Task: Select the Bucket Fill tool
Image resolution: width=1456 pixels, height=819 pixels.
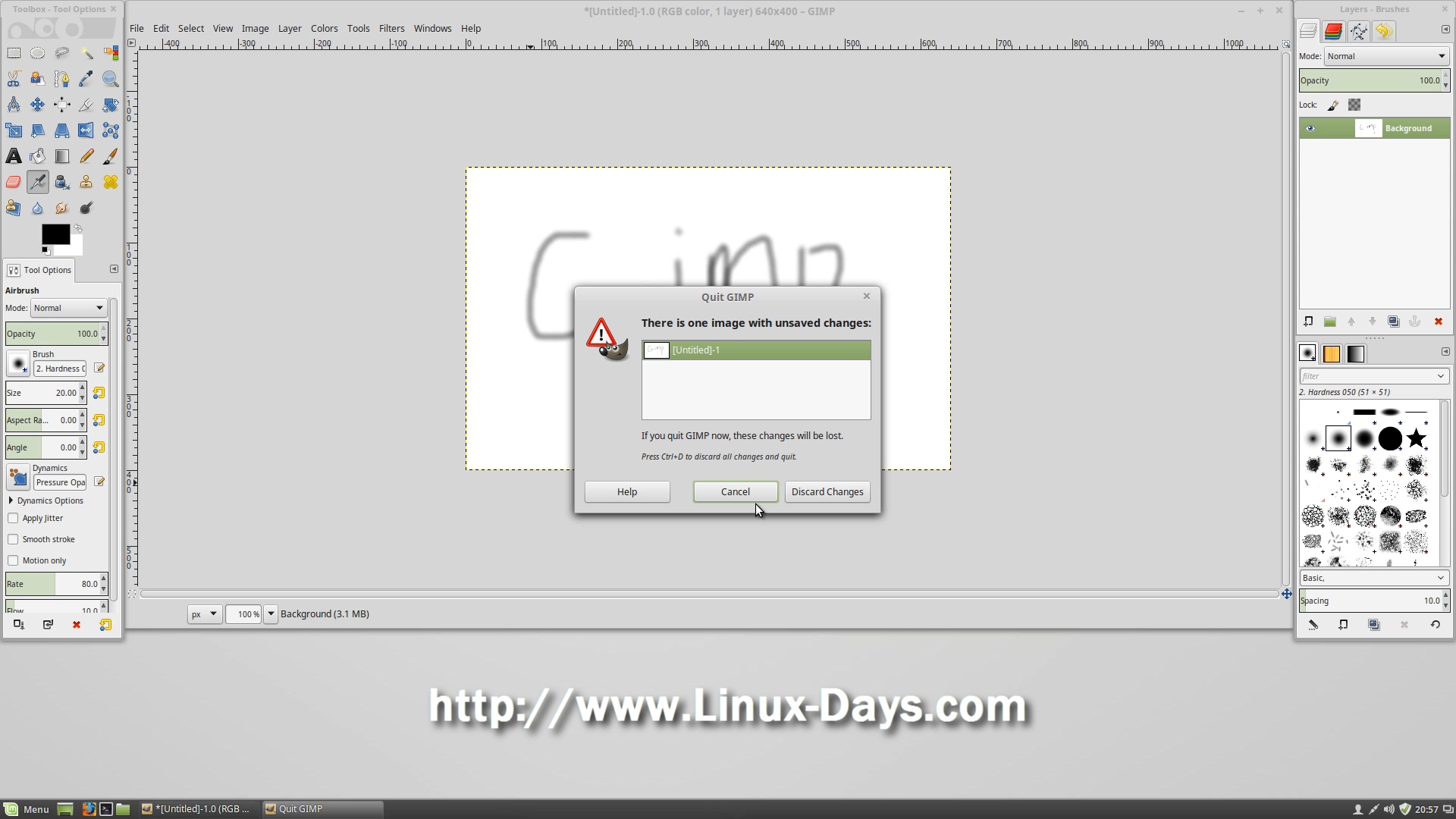Action: click(37, 156)
